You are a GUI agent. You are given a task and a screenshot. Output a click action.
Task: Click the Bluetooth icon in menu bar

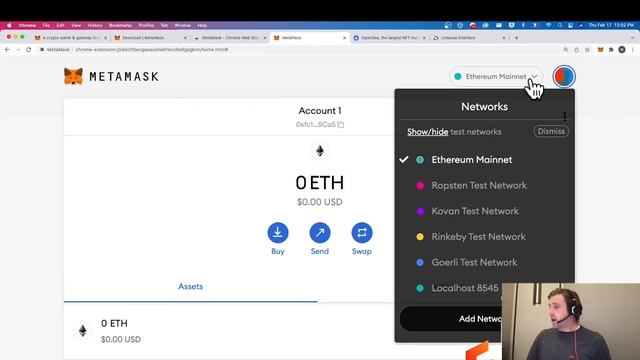523,25
